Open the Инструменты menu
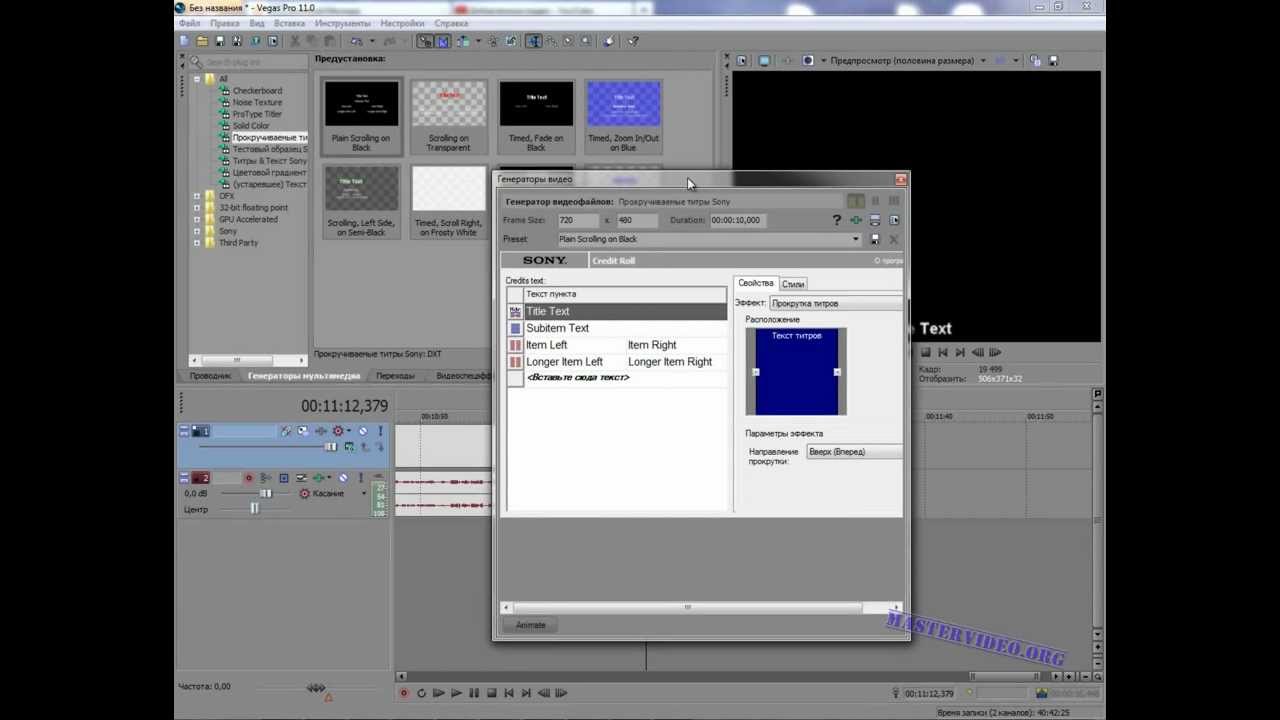 342,23
